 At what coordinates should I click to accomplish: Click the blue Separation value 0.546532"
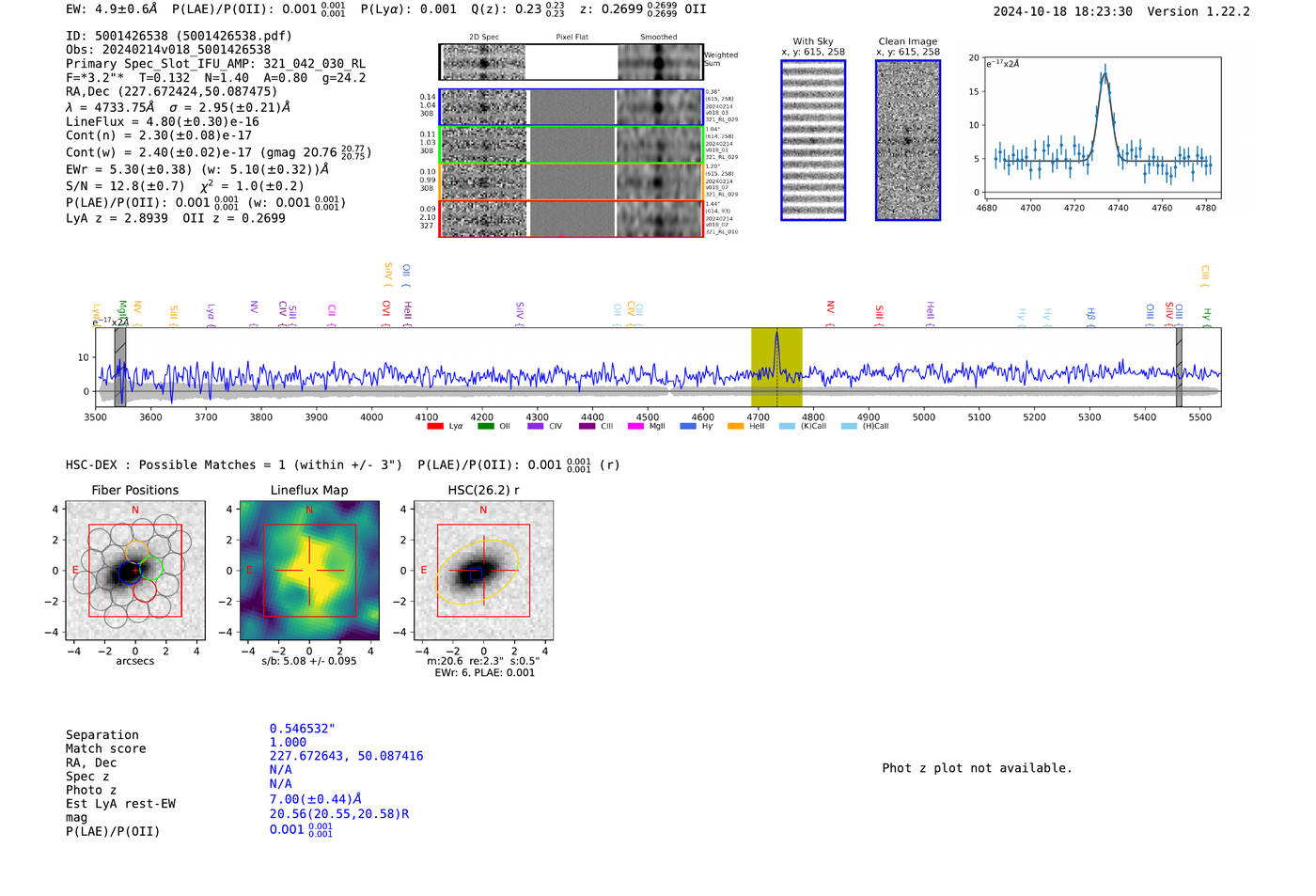click(x=302, y=729)
